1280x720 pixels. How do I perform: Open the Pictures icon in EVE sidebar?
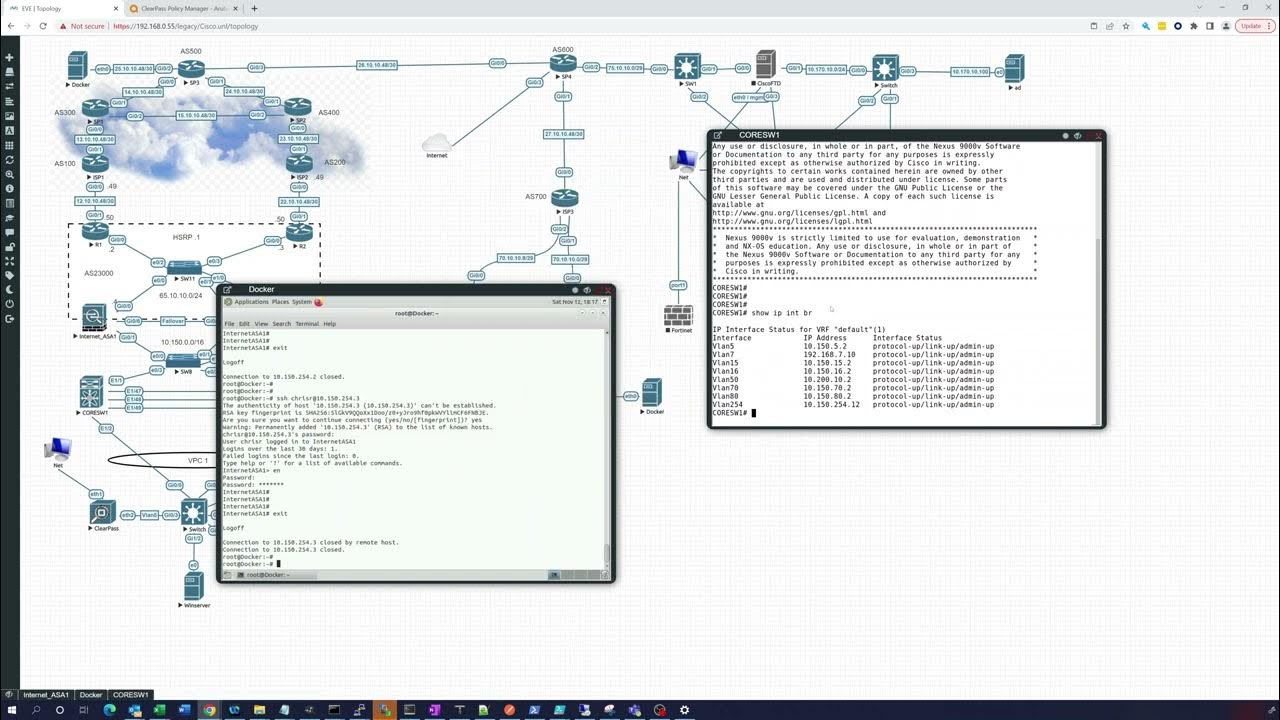click(x=9, y=116)
